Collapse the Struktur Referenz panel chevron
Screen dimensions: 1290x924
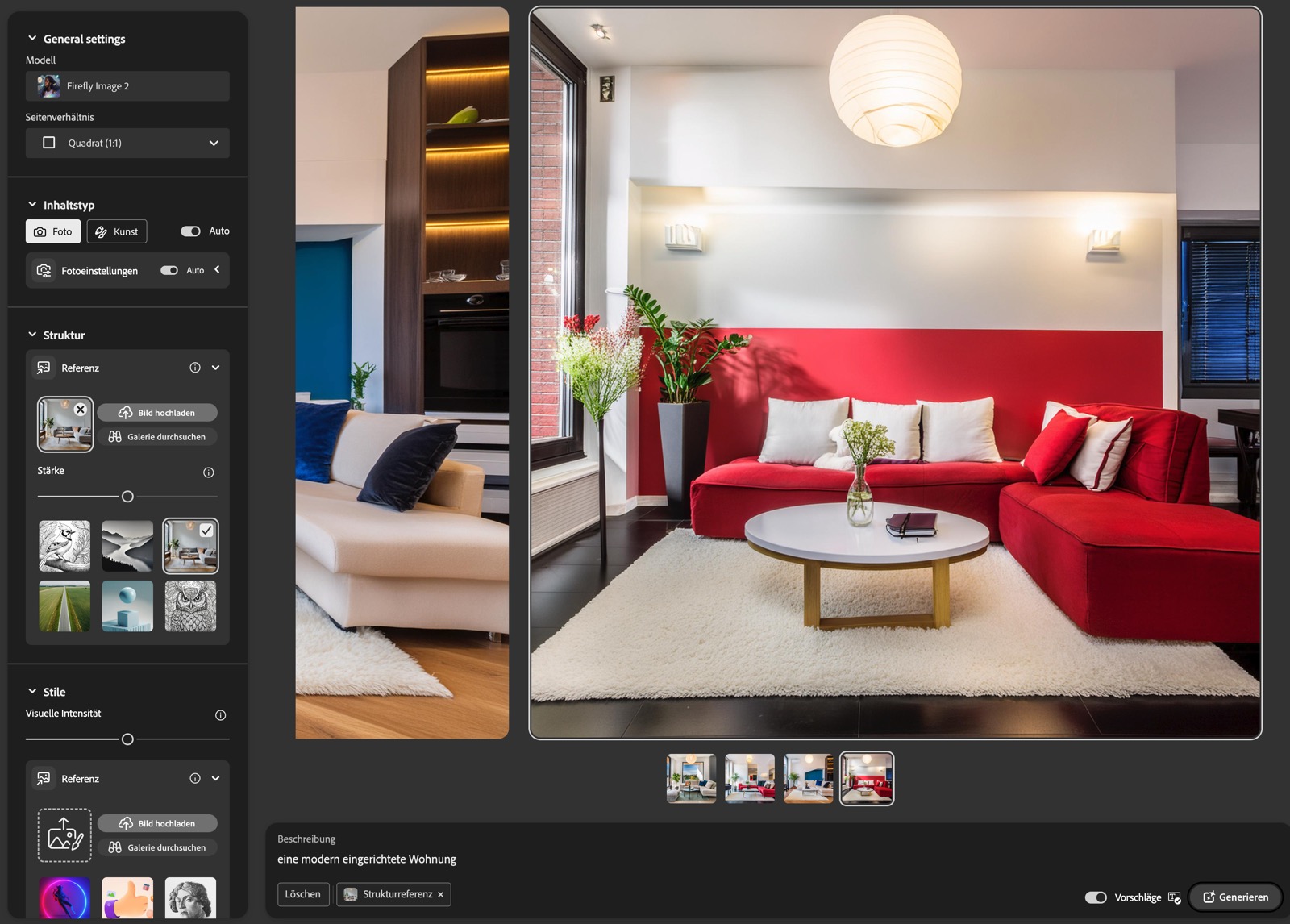pos(215,368)
